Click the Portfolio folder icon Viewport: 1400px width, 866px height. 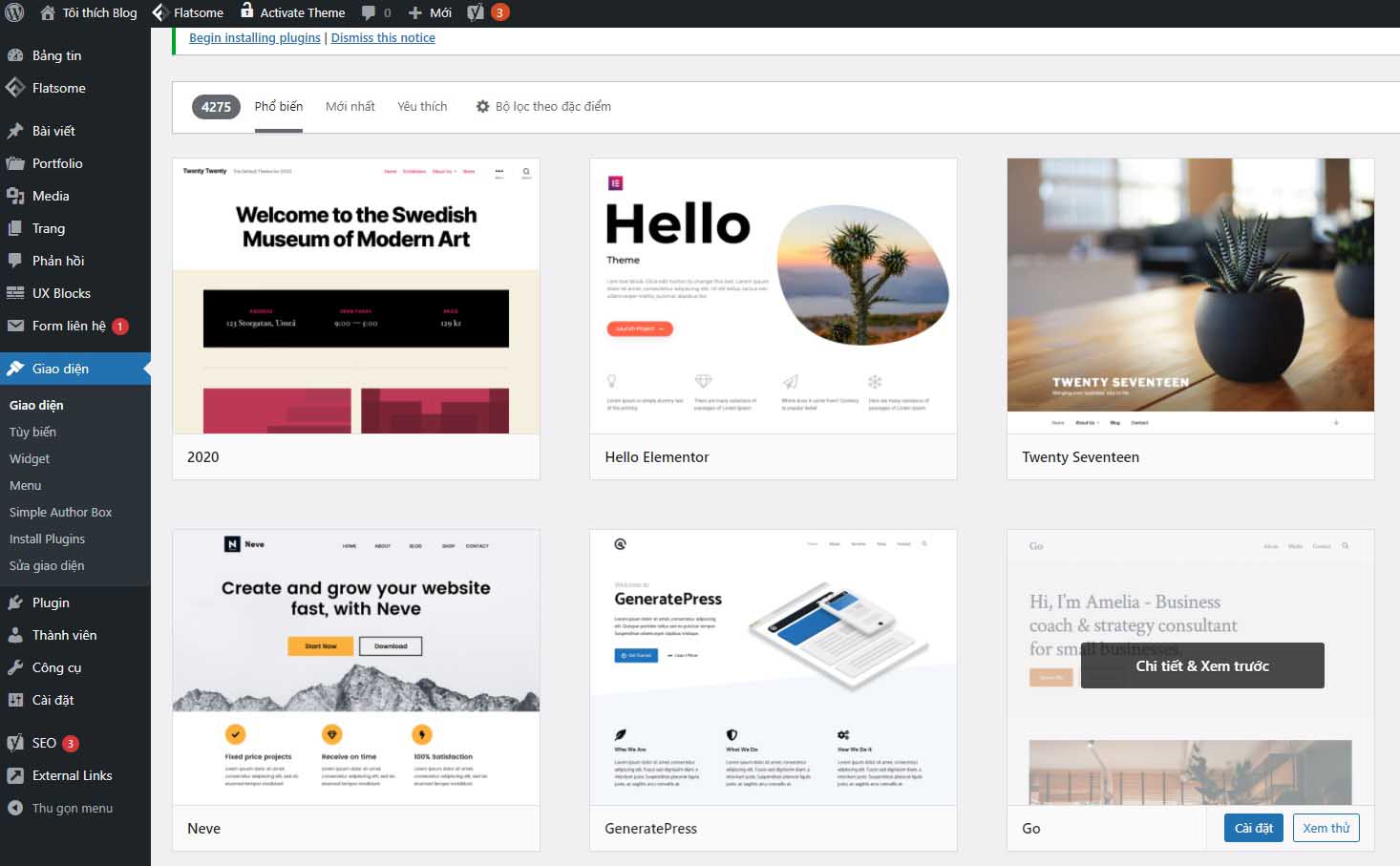(x=15, y=163)
